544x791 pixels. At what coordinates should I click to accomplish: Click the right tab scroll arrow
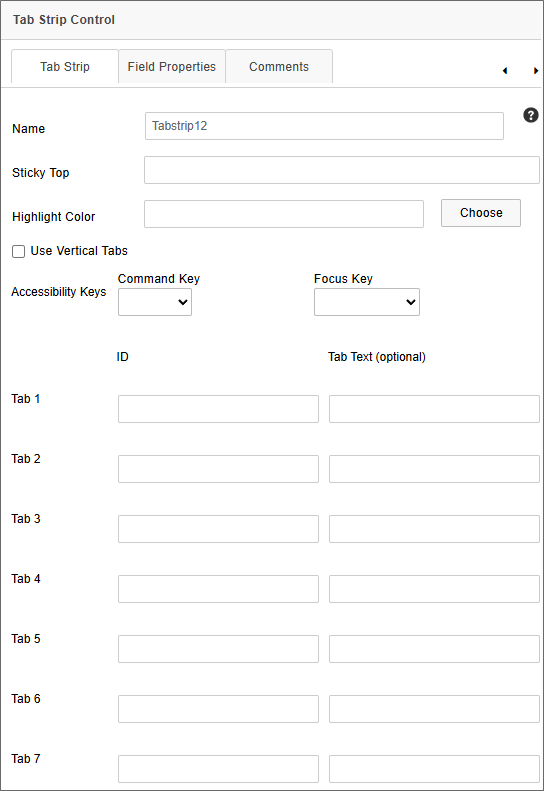coord(535,71)
